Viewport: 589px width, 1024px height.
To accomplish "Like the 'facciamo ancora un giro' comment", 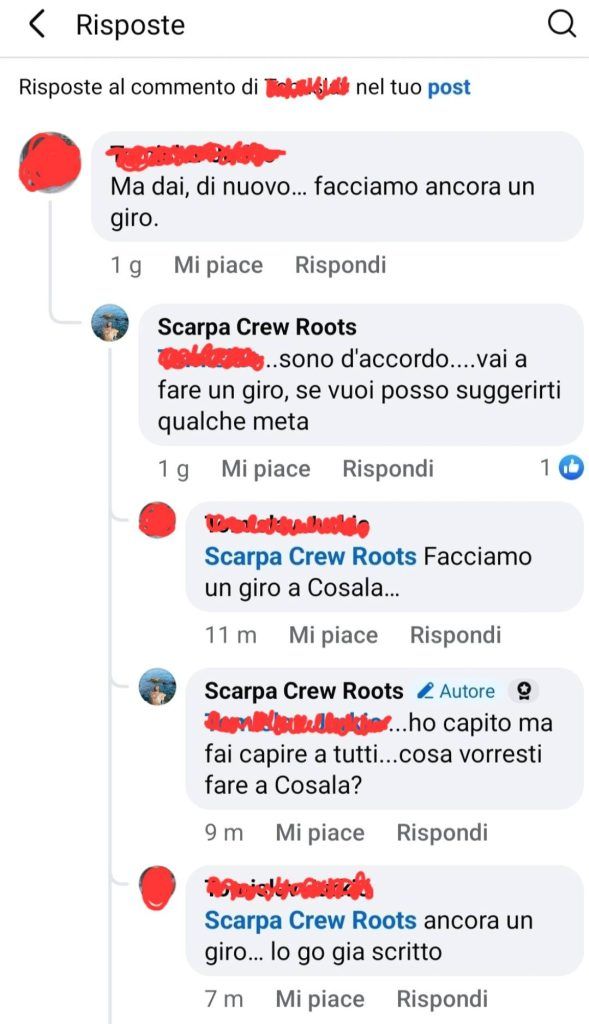I will point(218,265).
